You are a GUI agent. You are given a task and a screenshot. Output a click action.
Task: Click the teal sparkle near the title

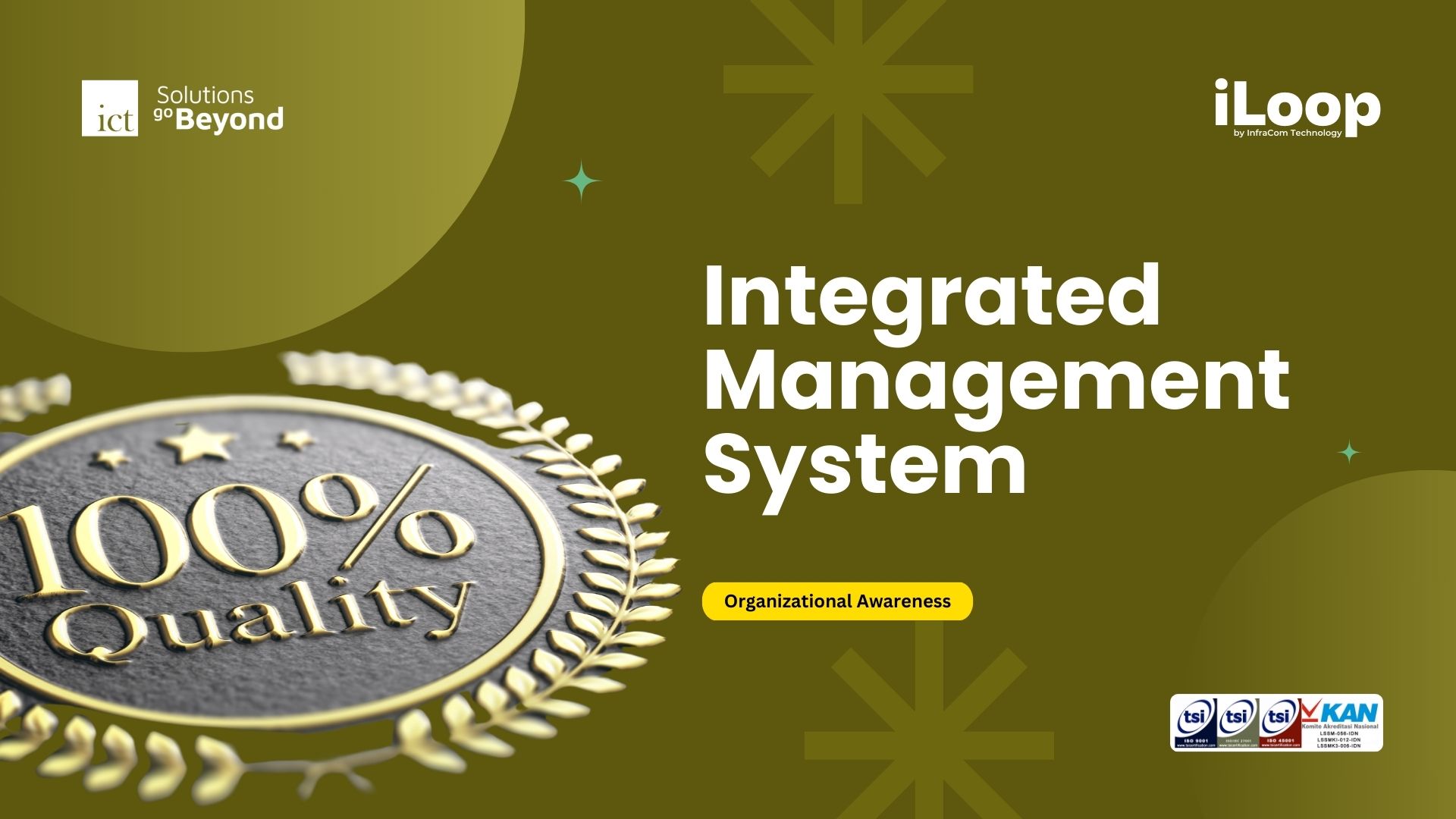point(580,180)
